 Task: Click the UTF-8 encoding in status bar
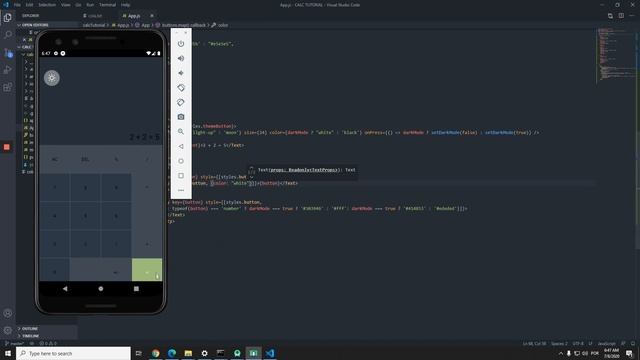578,344
